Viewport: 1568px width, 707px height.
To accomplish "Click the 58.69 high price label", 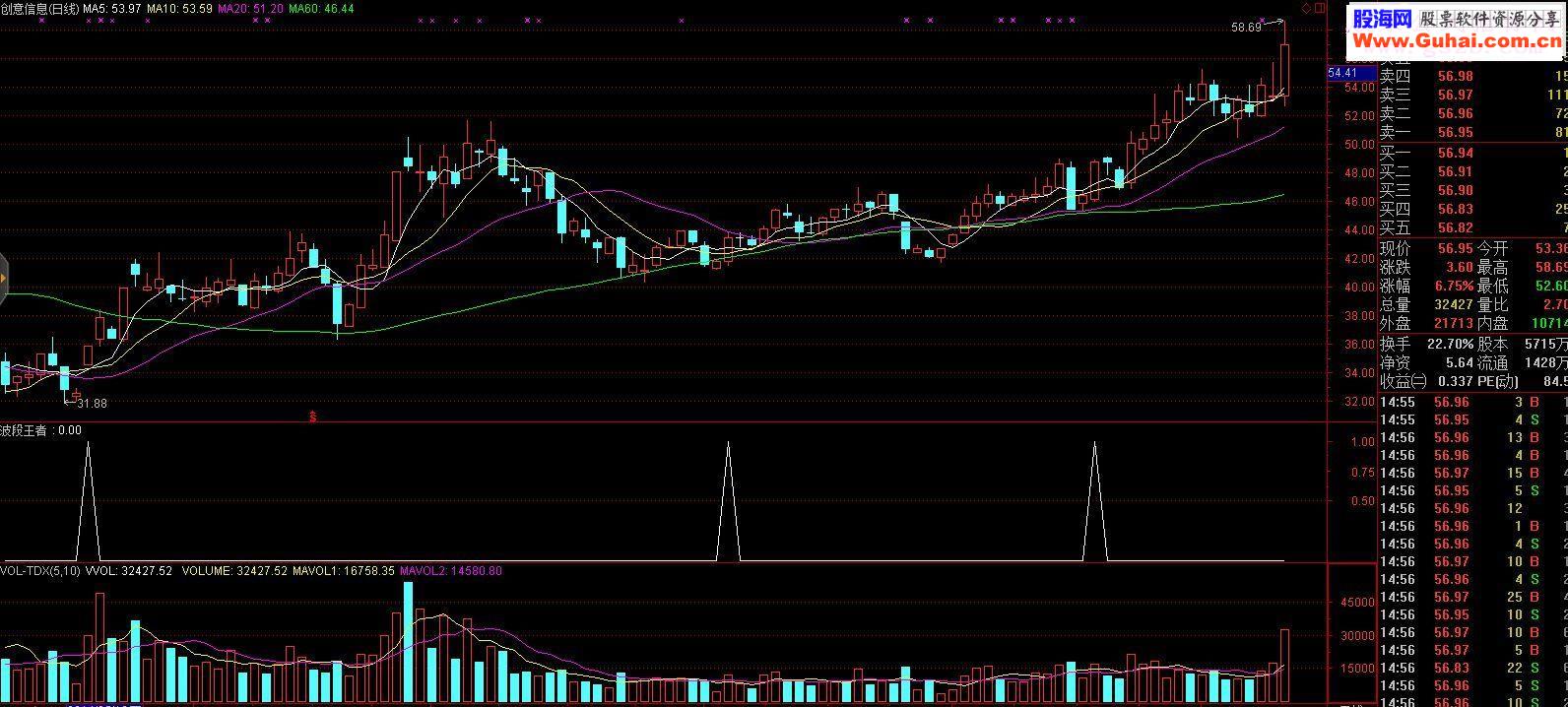I will (1246, 28).
